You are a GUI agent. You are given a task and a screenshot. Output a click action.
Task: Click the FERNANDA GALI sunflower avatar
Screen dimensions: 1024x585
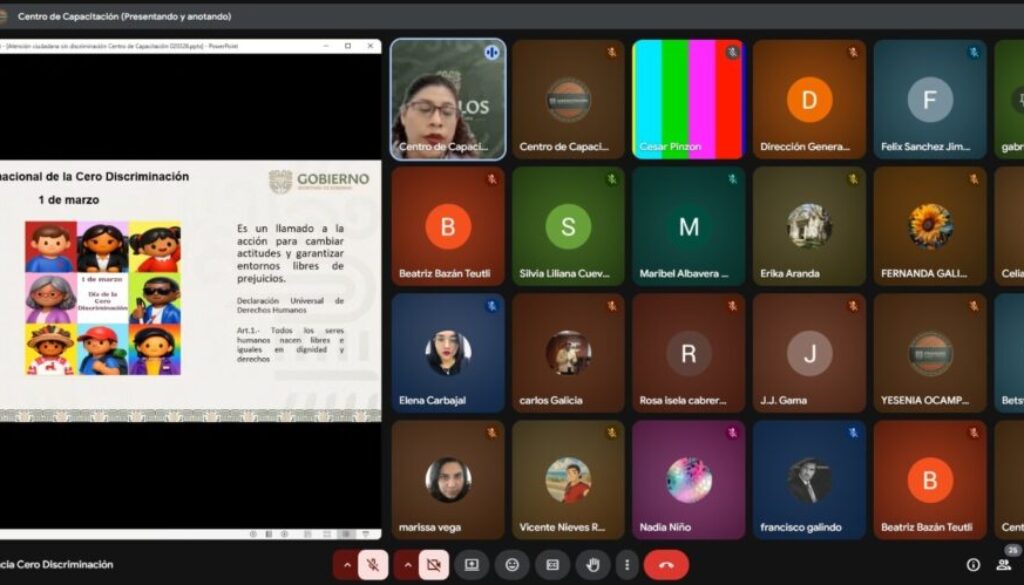[x=930, y=226]
